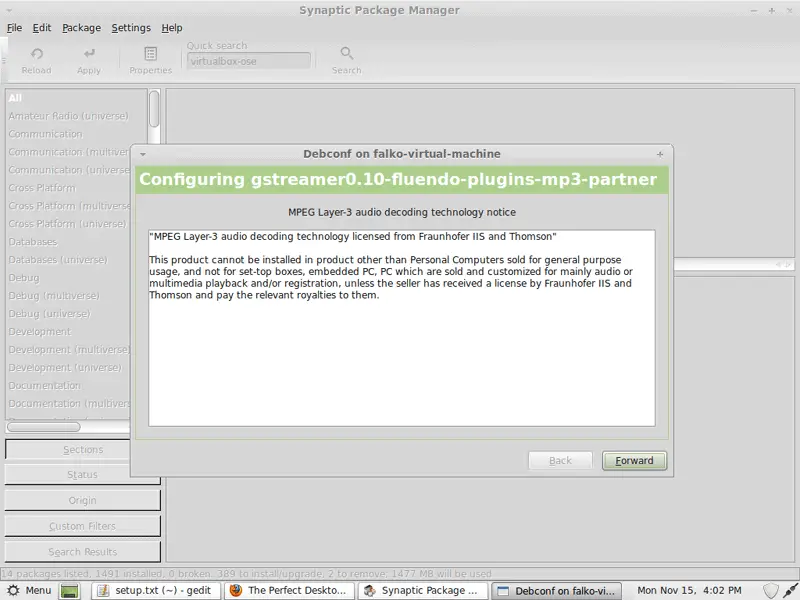
Task: Open the Package menu
Action: (82, 28)
